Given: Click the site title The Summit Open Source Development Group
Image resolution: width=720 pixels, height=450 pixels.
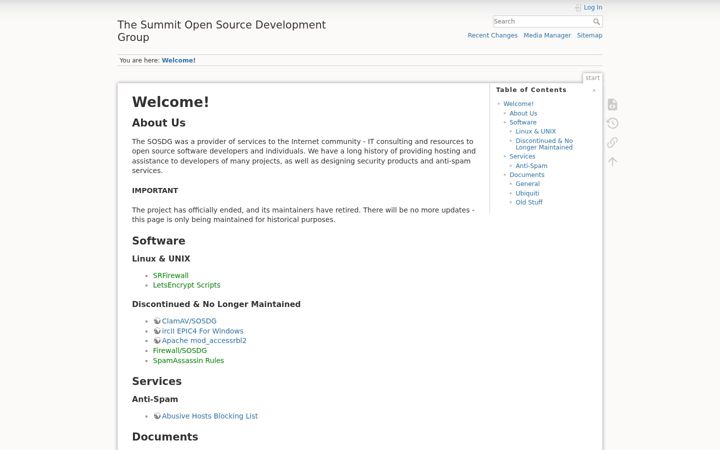Looking at the screenshot, I should pyautogui.click(x=221, y=31).
